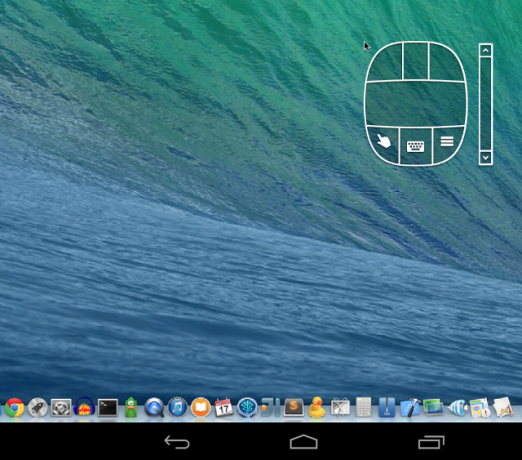Open the overlay hamburger menu

pos(447,142)
